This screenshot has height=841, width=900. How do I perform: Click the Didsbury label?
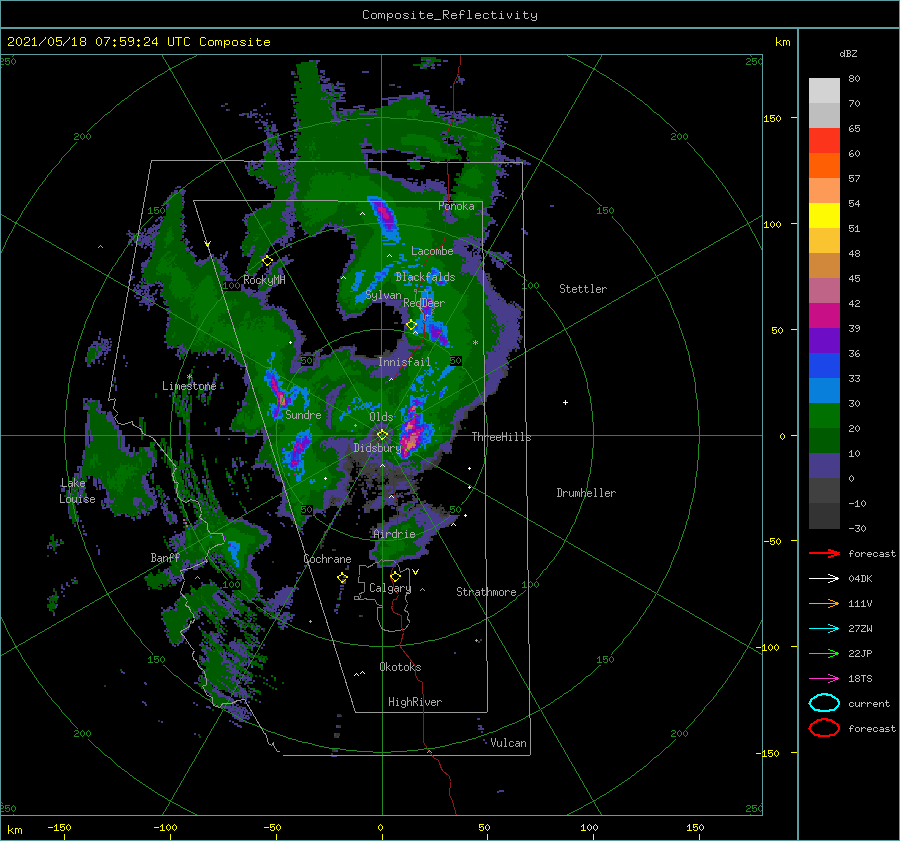[x=377, y=448]
